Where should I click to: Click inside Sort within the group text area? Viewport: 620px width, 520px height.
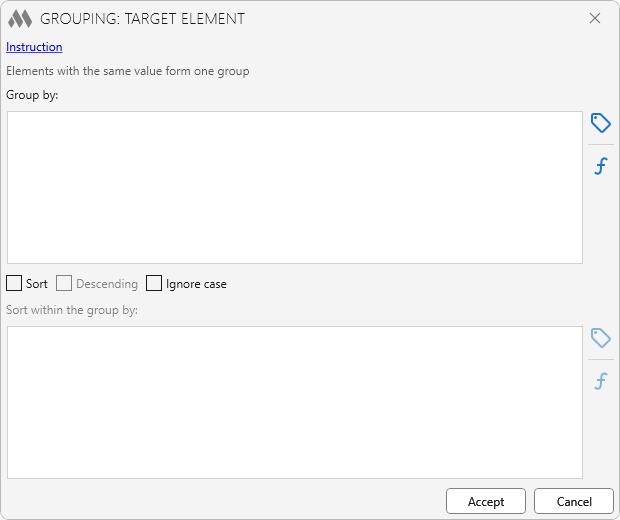pyautogui.click(x=295, y=403)
